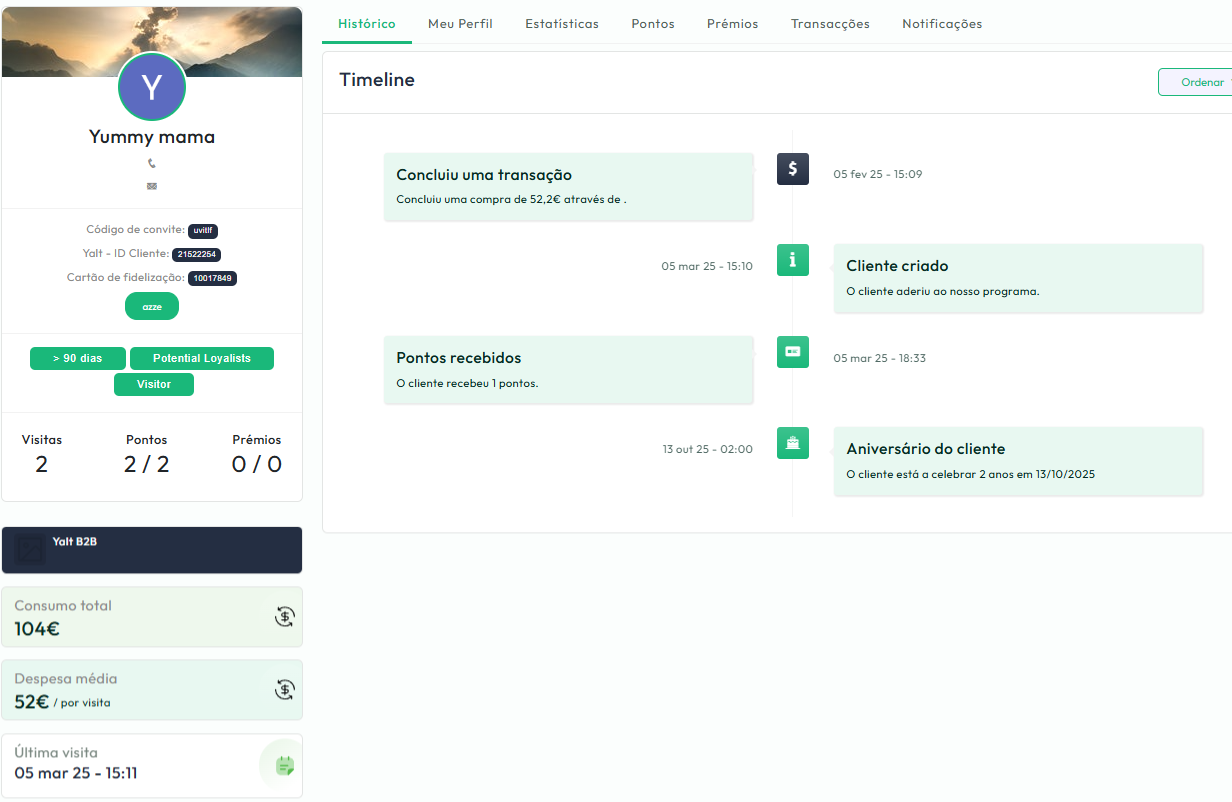This screenshot has height=802, width=1232.
Task: Click the Yalt B2B banner
Action: point(152,550)
